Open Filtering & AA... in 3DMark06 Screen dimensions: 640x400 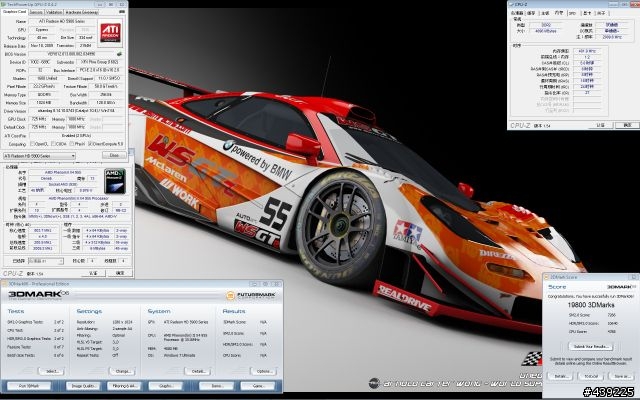(124, 386)
